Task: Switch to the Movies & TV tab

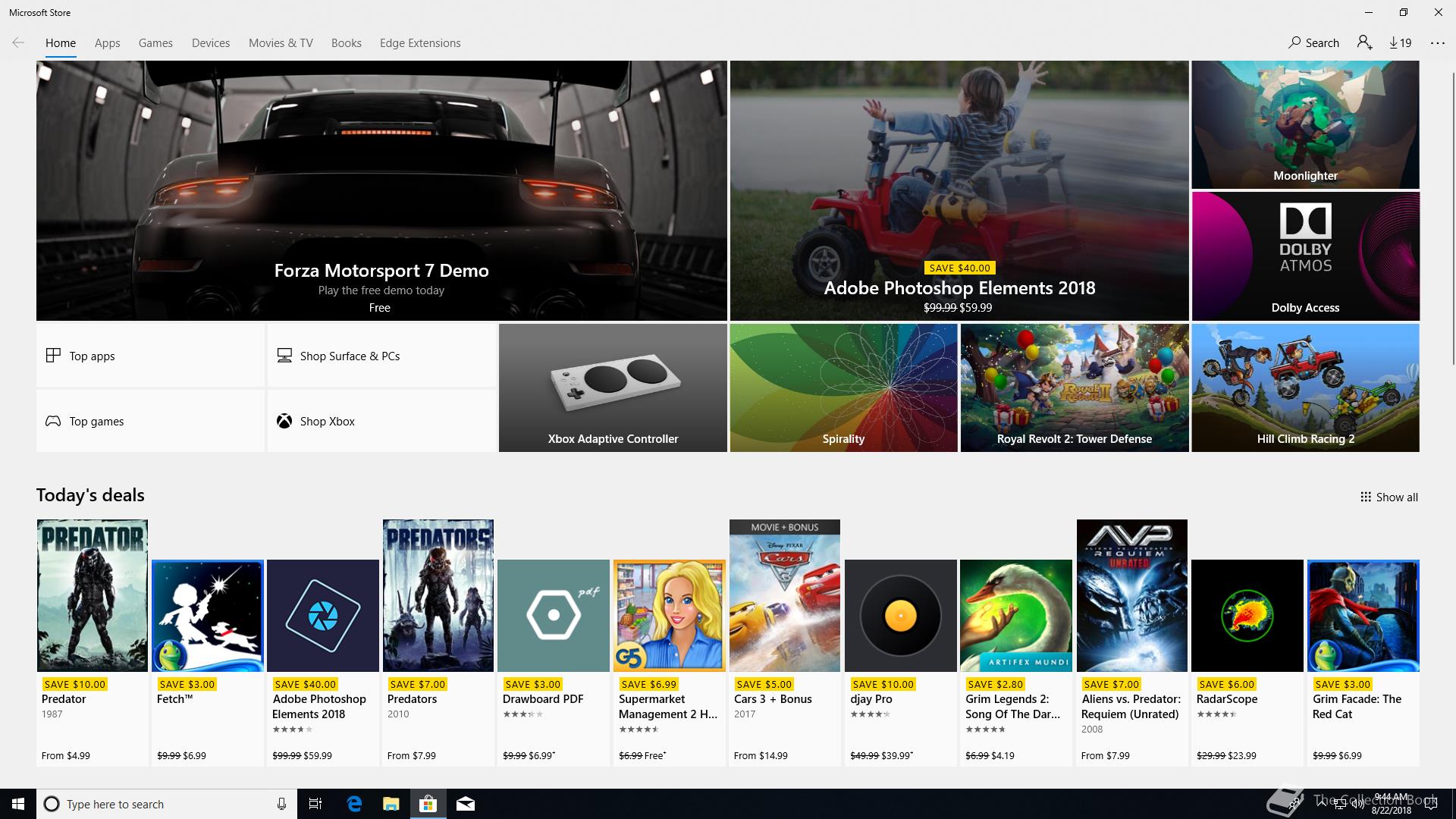Action: coord(281,43)
